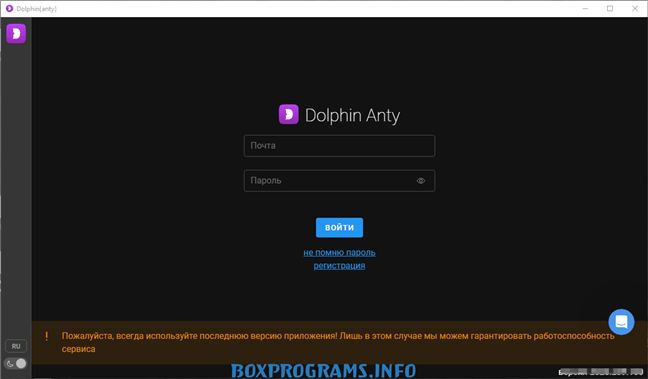Click the orange update warning message text
The width and height of the screenshot is (648, 379).
point(338,342)
